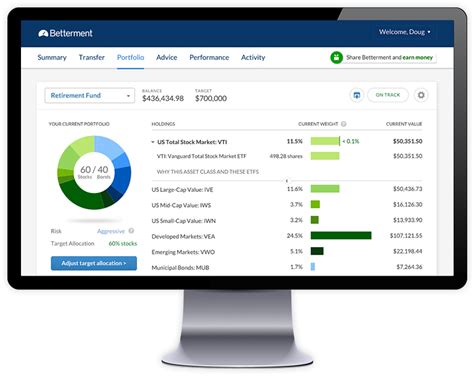The image size is (474, 376).
Task: Click Adjust target allocation button
Action: click(x=94, y=263)
